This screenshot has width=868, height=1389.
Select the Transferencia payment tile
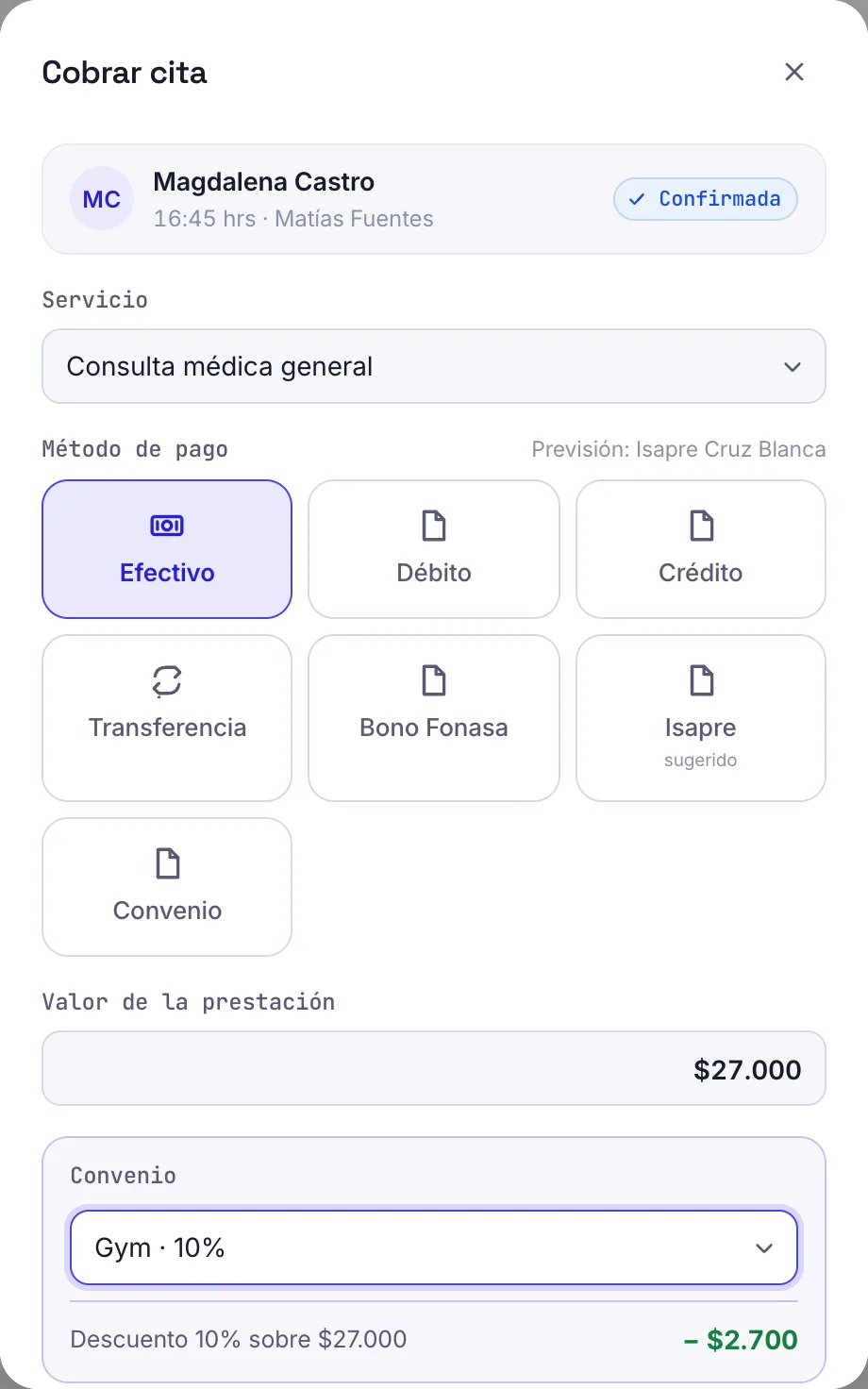(x=167, y=718)
